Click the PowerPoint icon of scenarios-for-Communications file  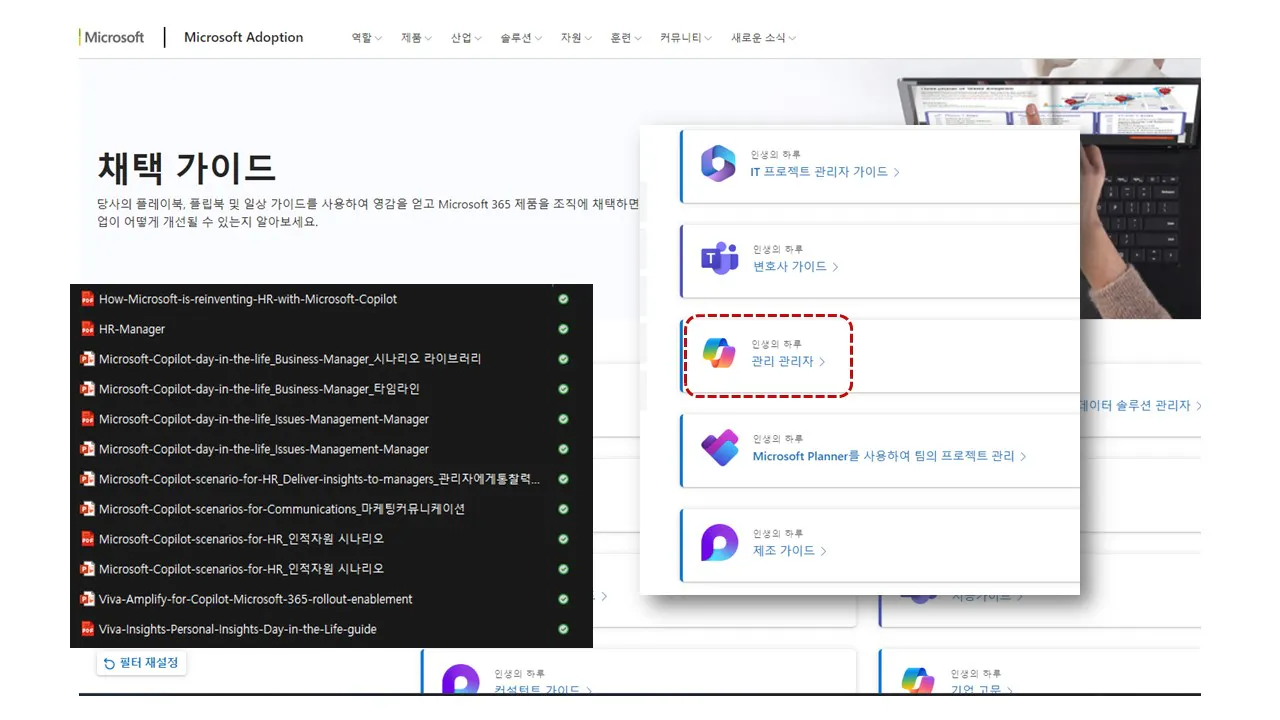87,509
